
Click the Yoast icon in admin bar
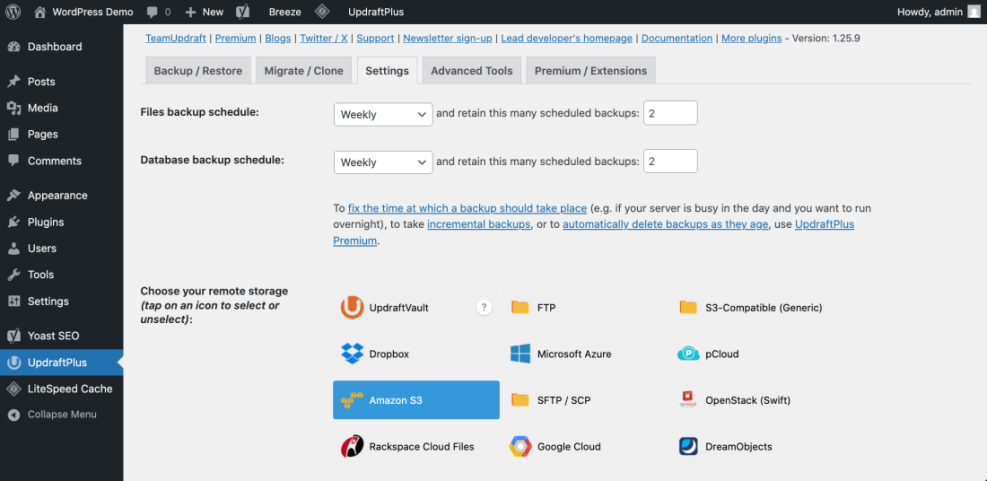coord(243,11)
